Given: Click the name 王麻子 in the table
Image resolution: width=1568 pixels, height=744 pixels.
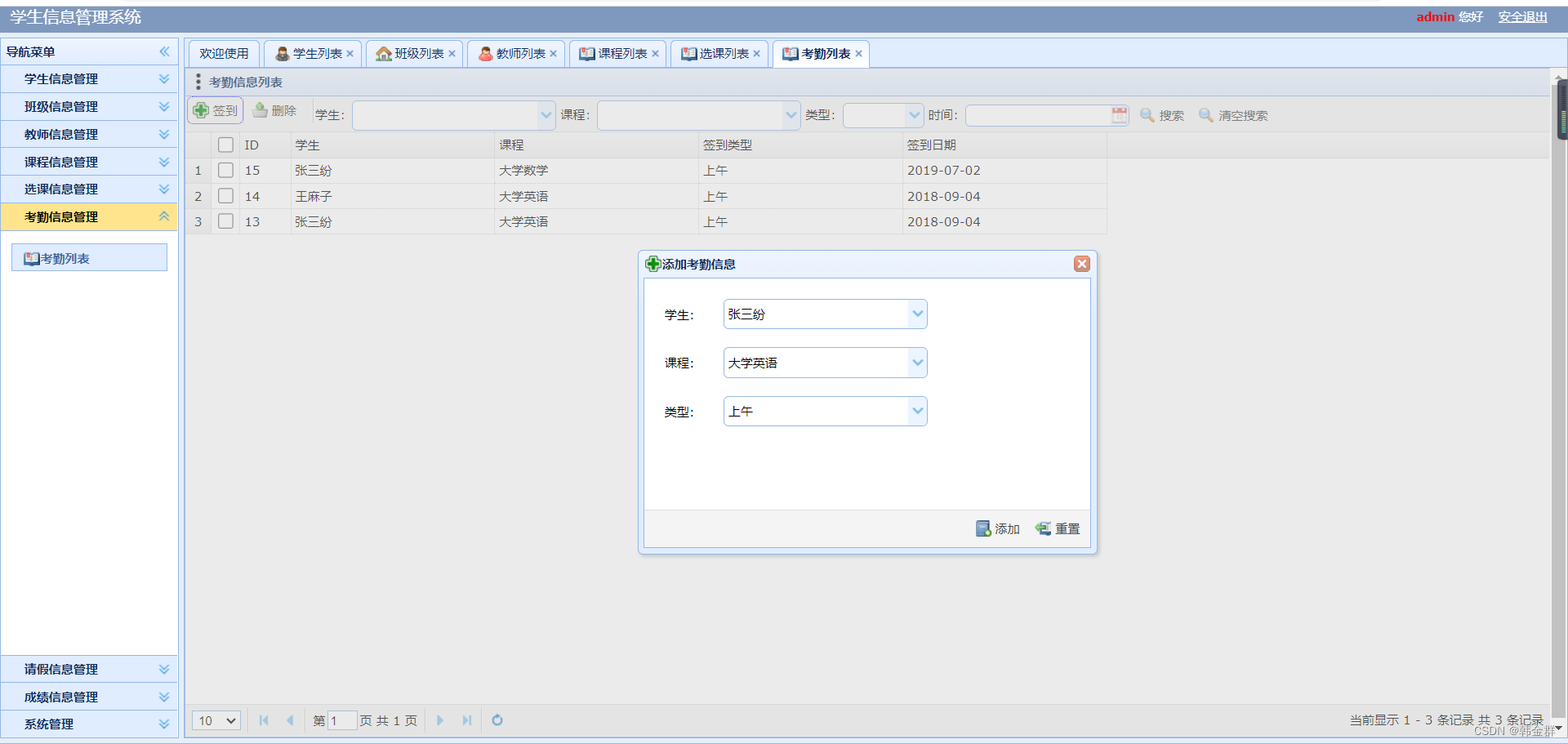Looking at the screenshot, I should [314, 197].
